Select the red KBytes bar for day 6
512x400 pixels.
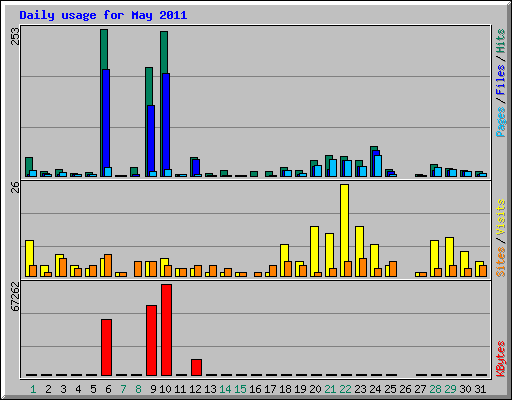pos(106,347)
